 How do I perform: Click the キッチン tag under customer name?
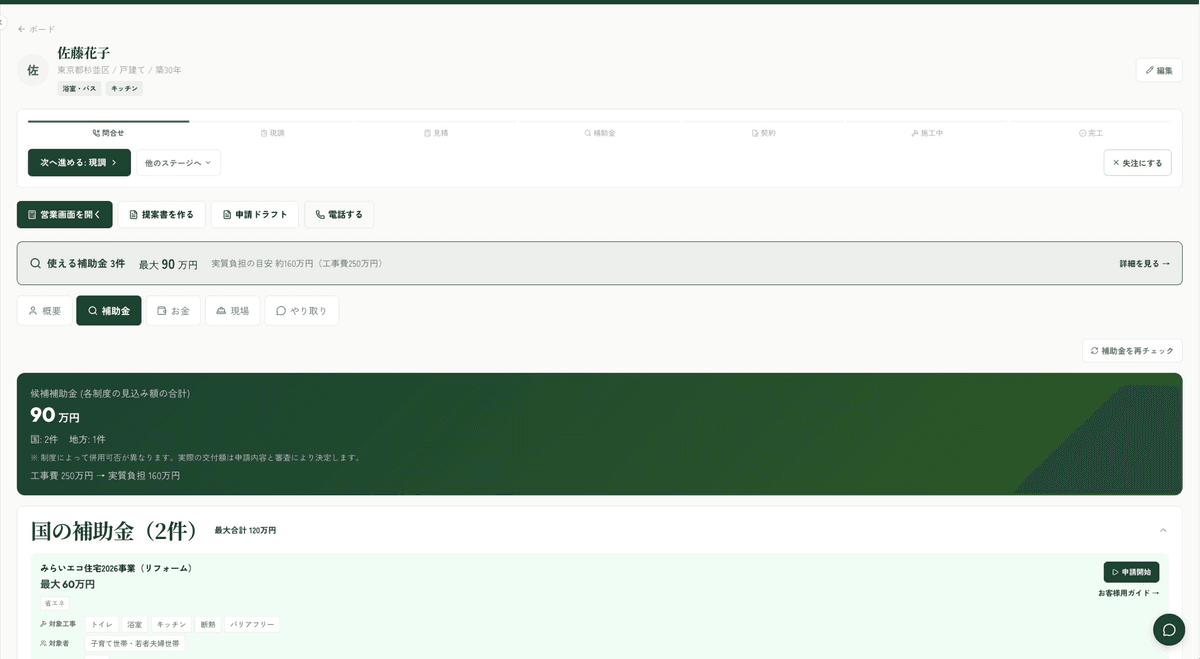(124, 88)
